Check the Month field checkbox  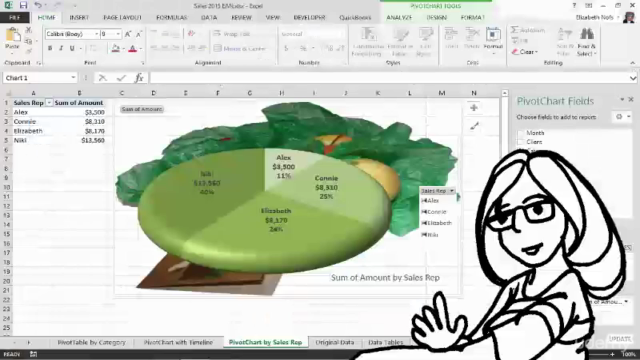click(521, 133)
